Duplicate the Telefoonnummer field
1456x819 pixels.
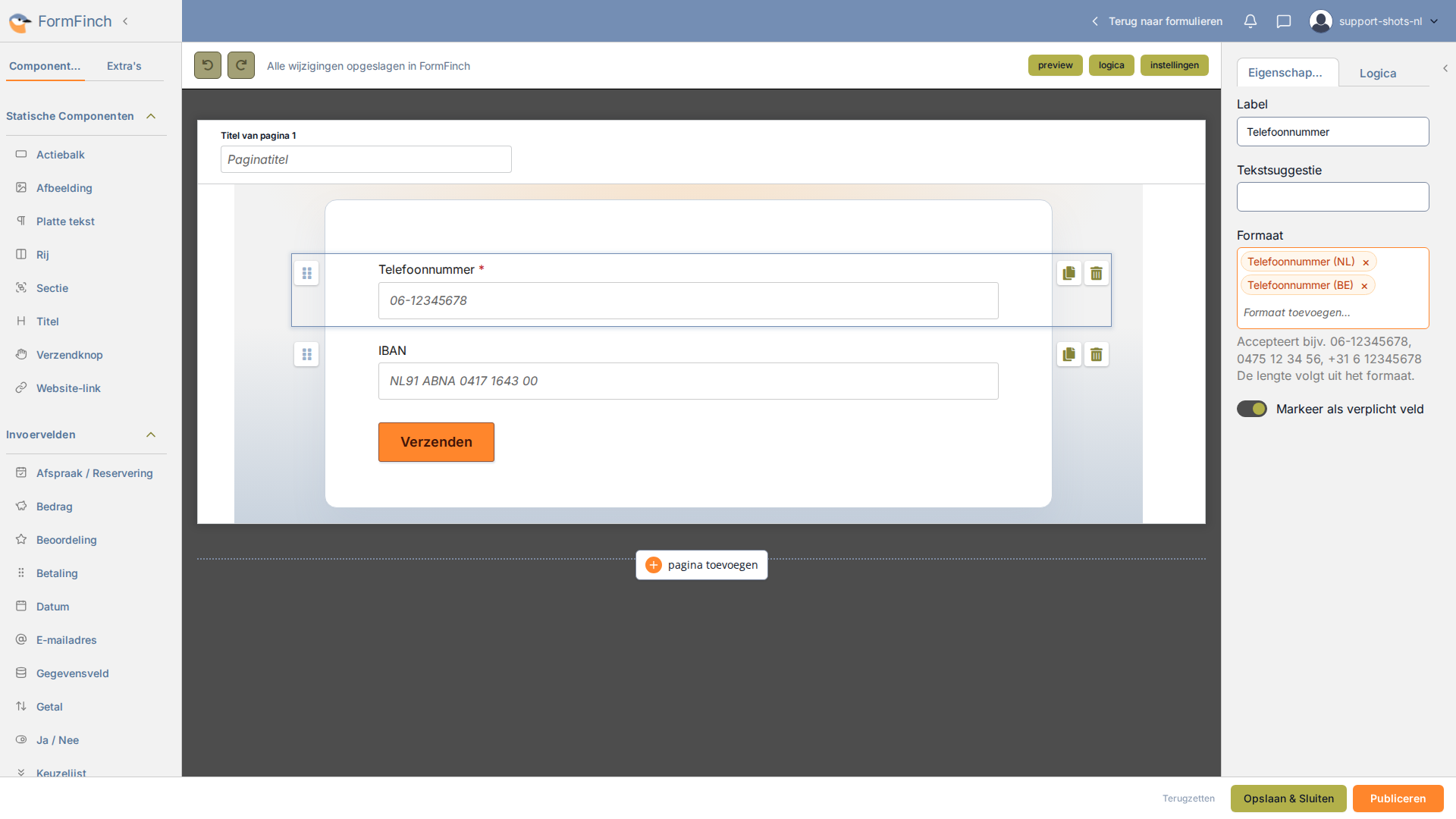click(x=1069, y=273)
